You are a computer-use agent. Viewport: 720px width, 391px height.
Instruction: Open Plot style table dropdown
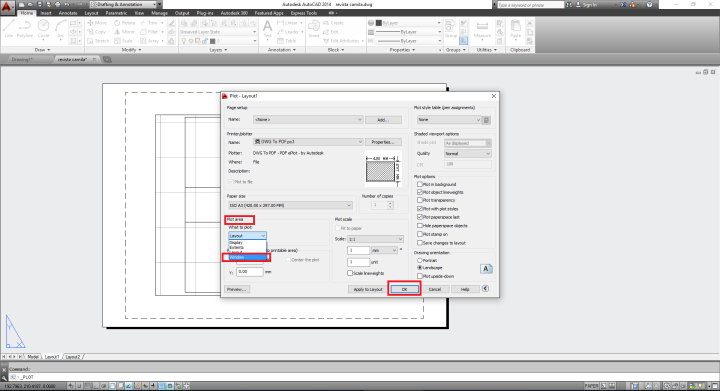point(449,120)
